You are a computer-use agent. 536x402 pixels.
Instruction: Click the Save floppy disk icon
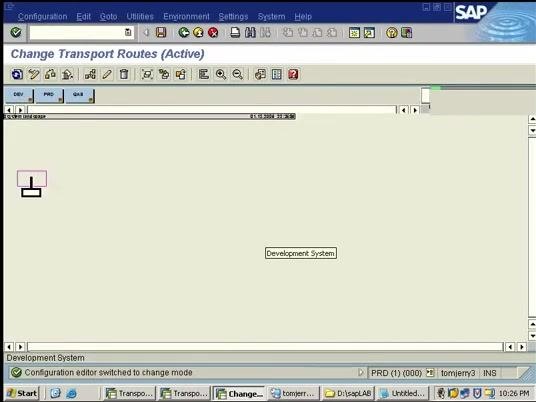(161, 33)
